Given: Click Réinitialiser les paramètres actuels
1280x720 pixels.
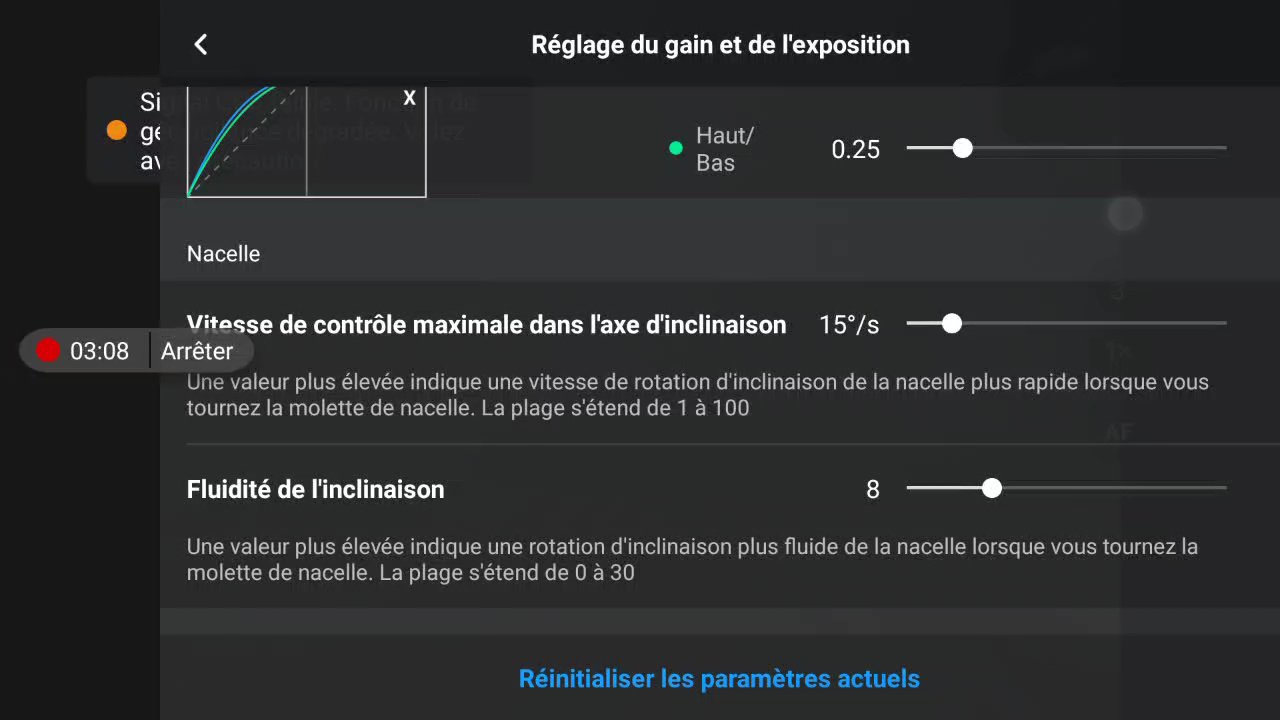Looking at the screenshot, I should pos(719,679).
